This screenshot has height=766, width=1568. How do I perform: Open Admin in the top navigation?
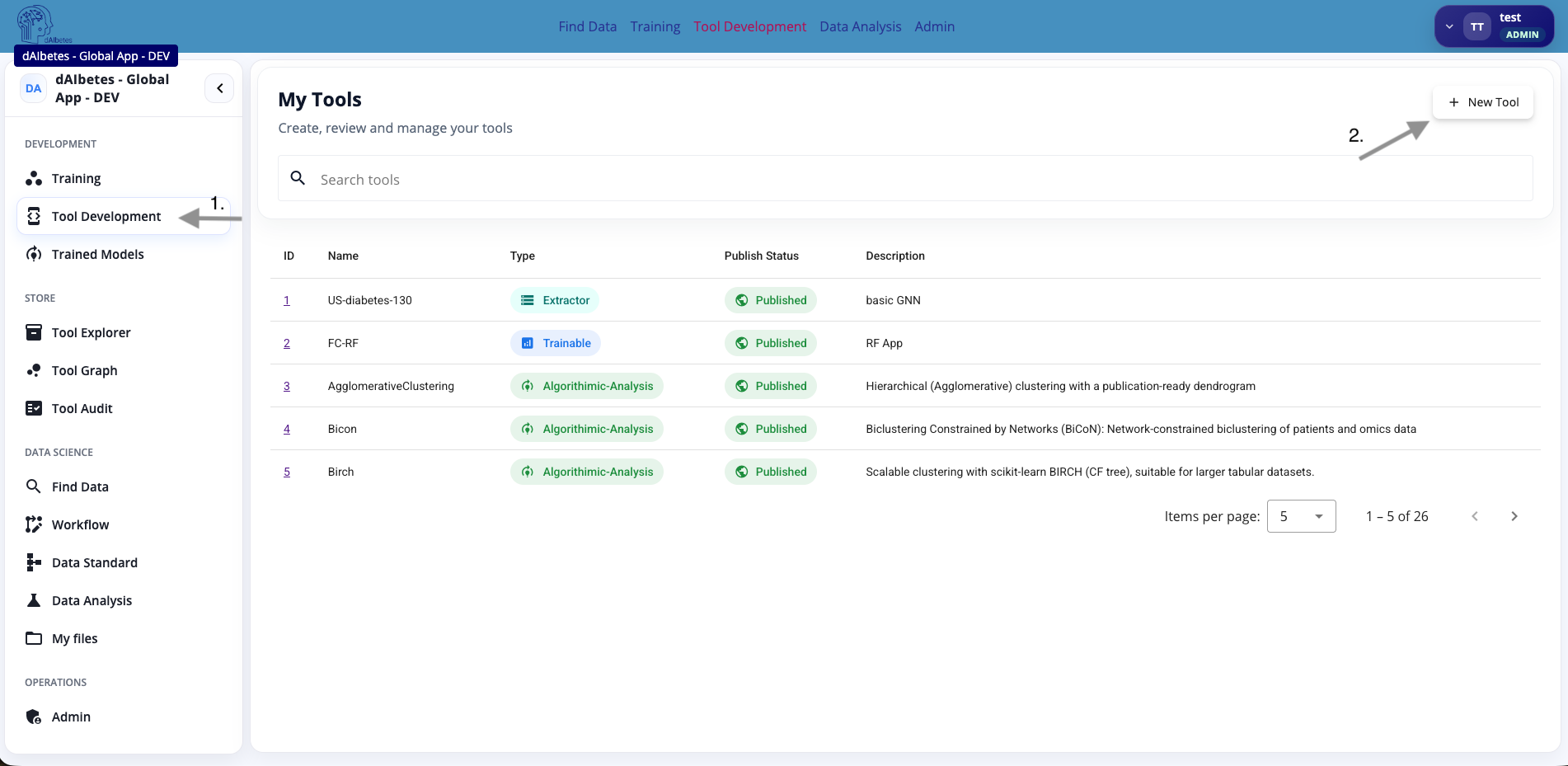click(935, 26)
